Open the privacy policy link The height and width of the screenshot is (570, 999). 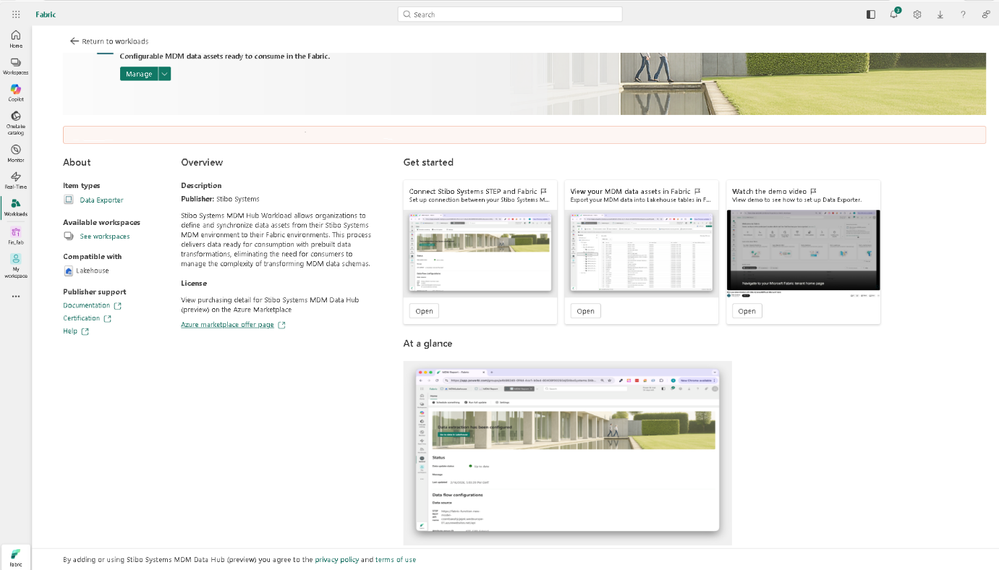point(337,560)
